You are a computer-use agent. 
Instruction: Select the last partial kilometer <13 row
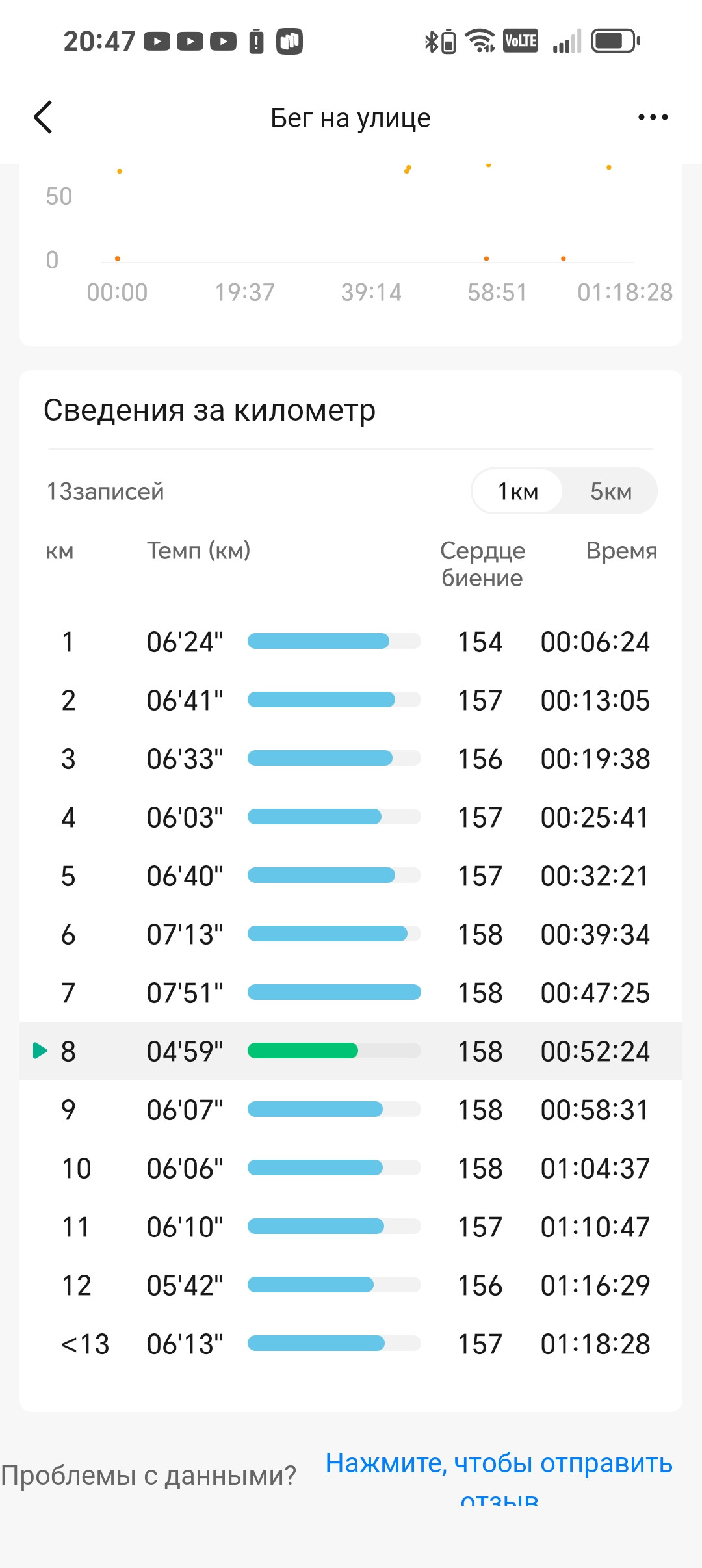[351, 1344]
